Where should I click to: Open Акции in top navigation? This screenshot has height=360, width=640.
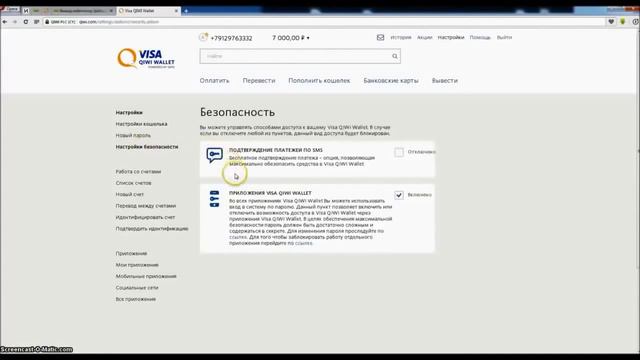pos(424,37)
